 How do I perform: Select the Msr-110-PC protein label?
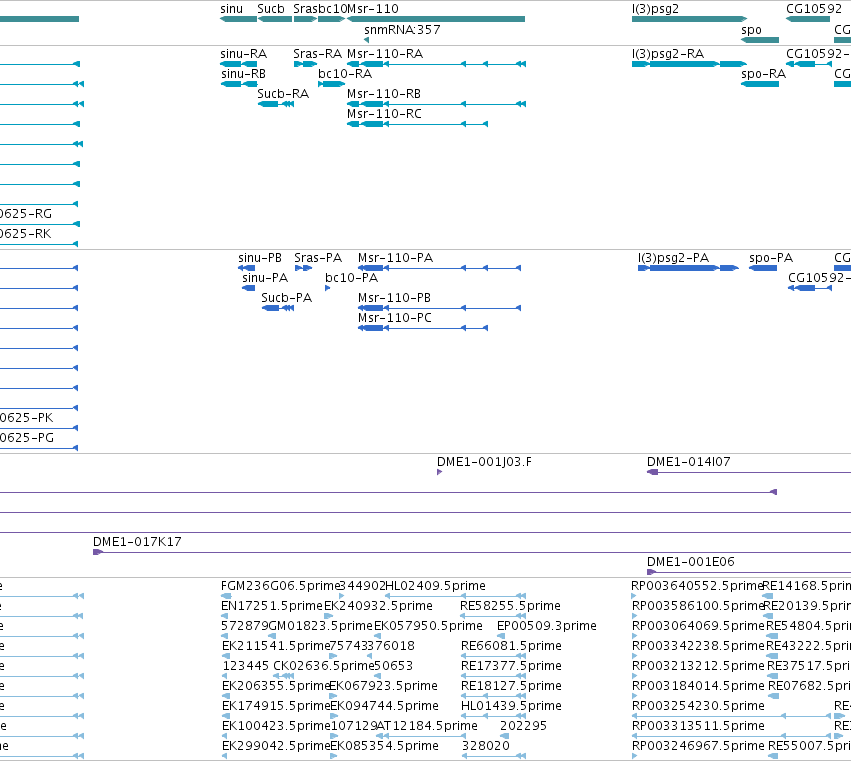(x=395, y=318)
